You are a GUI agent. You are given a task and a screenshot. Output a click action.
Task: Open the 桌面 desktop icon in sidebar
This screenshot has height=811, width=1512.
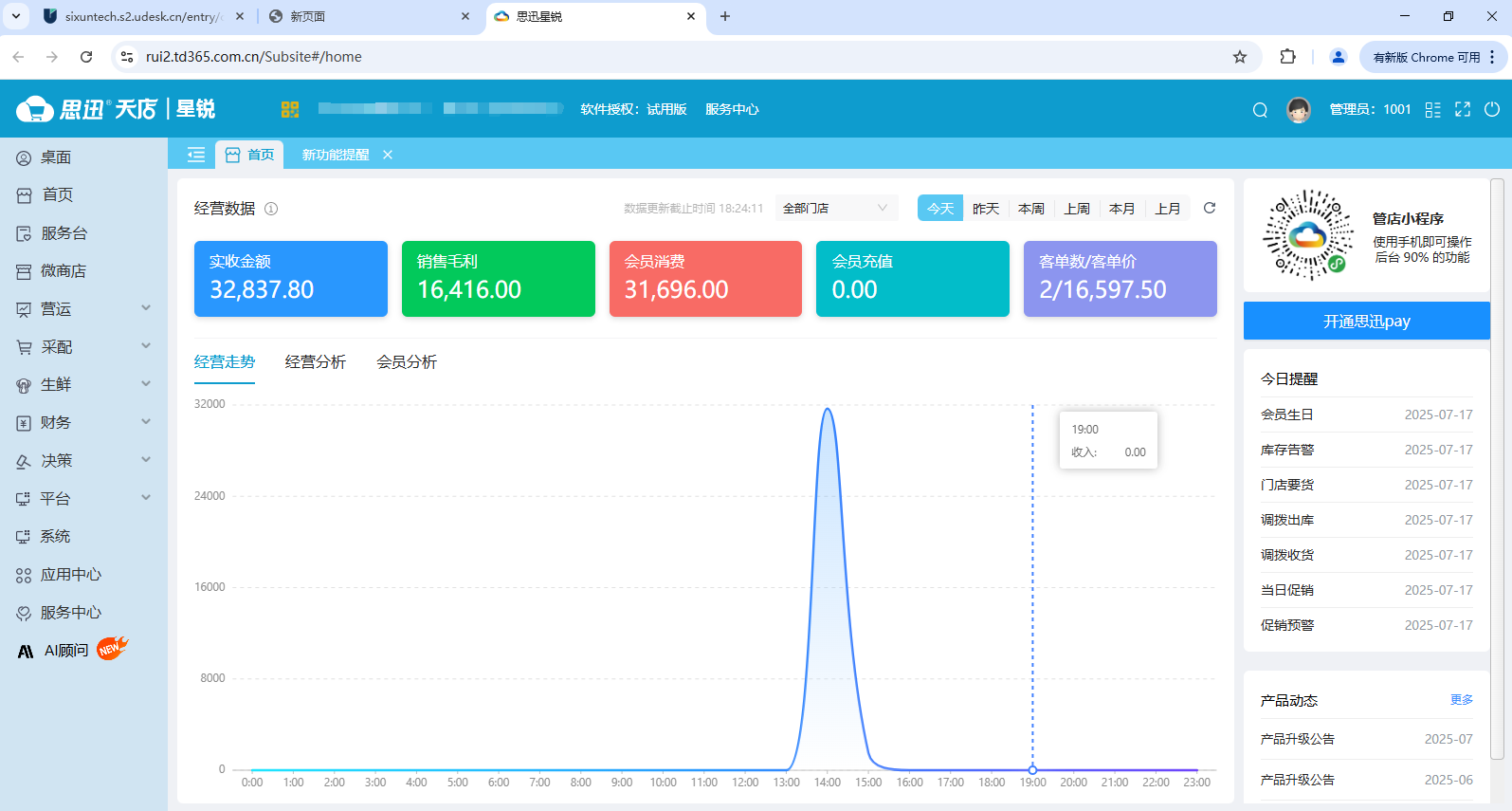point(24,157)
